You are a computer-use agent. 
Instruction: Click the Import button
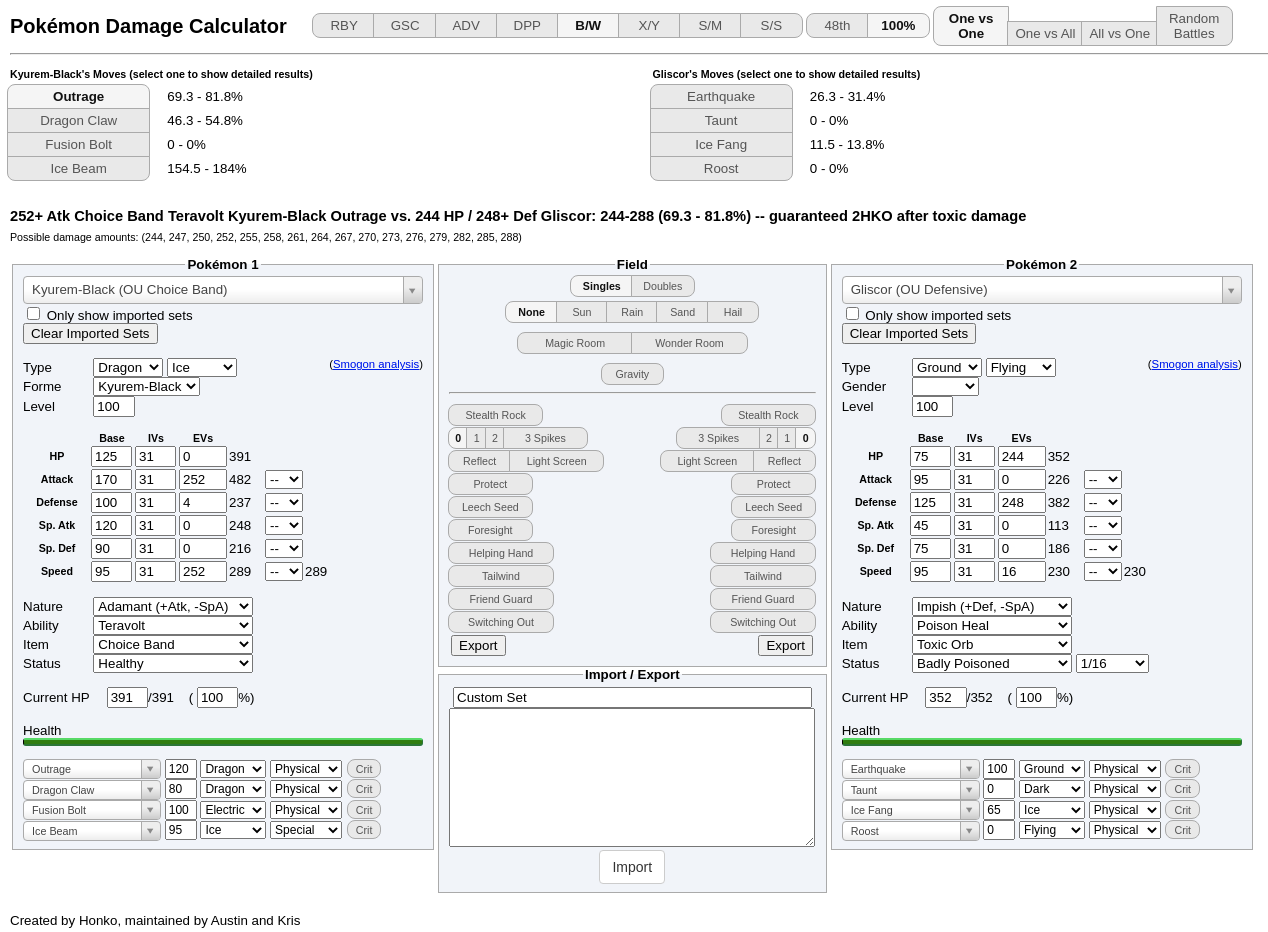(632, 867)
